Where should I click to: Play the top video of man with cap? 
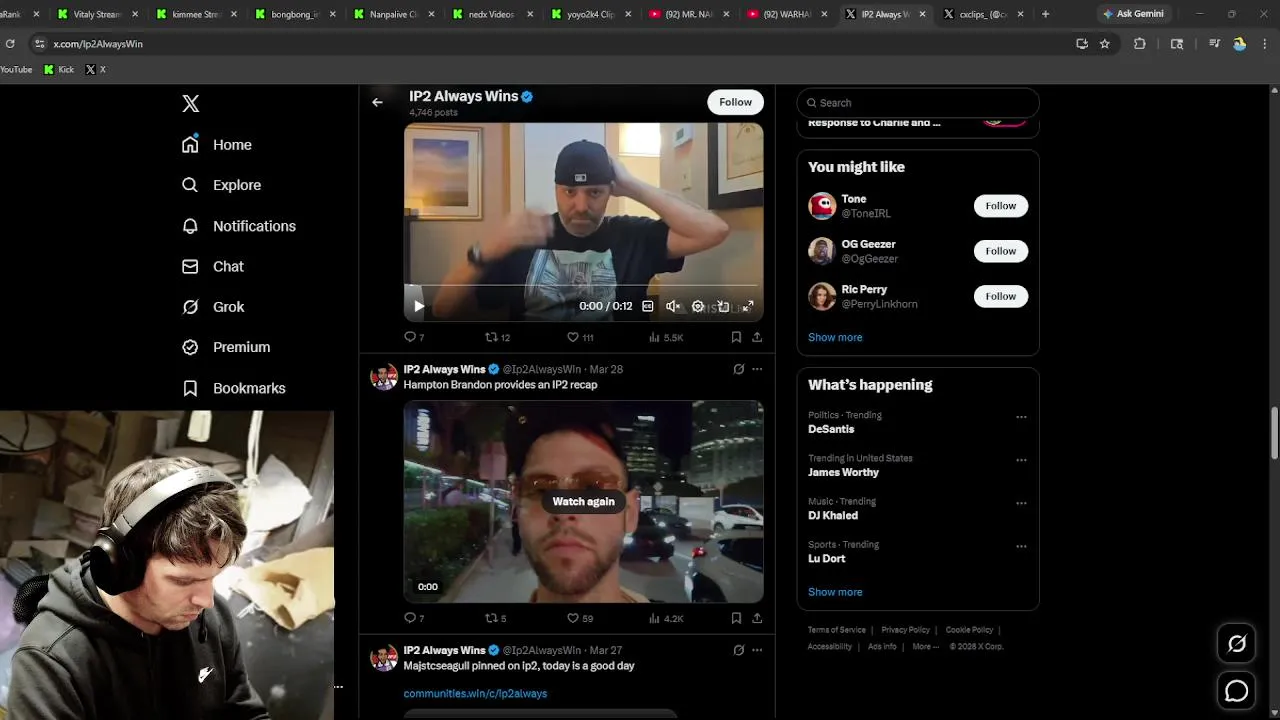coord(419,306)
